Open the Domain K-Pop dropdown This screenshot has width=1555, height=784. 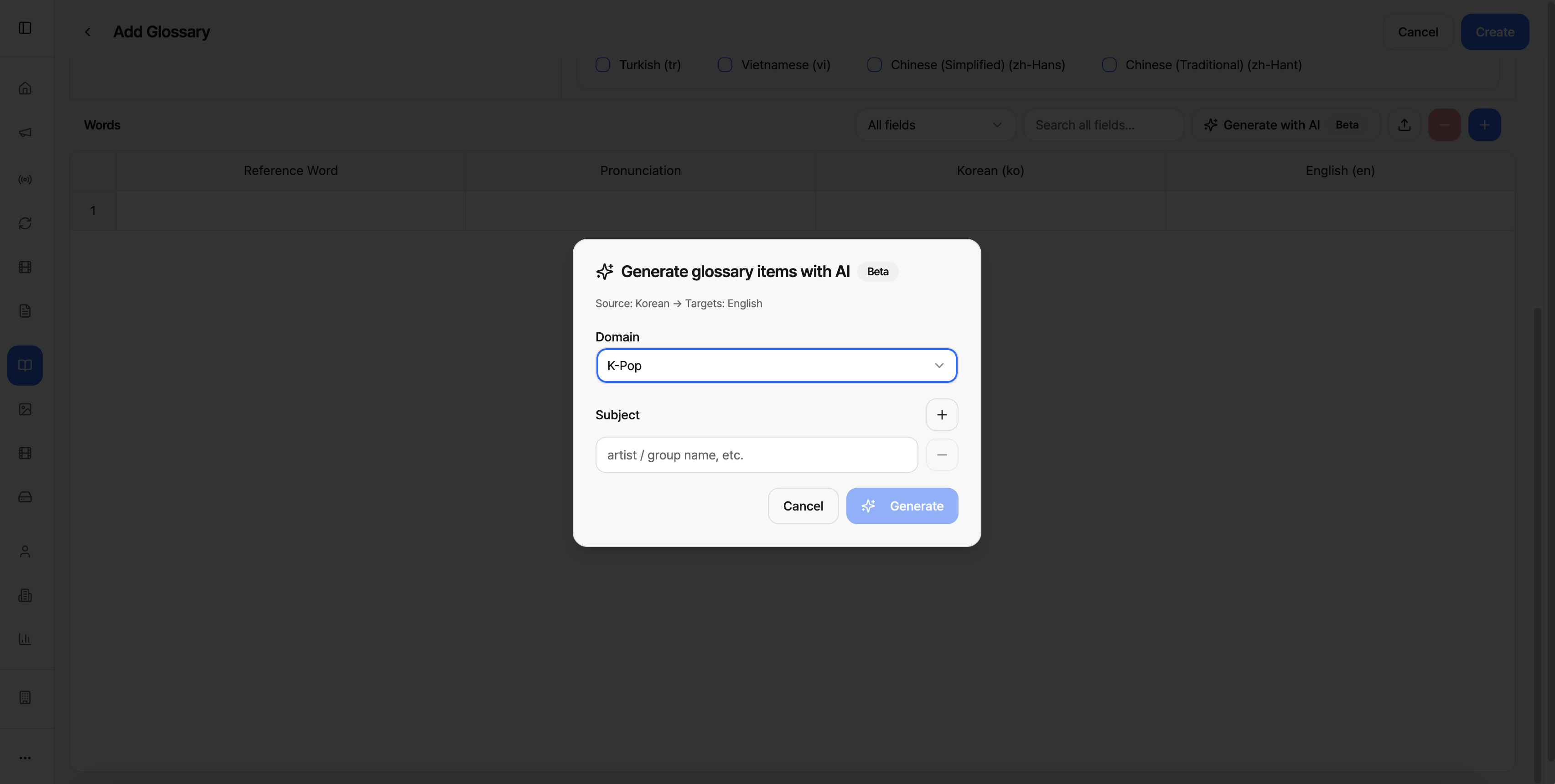pos(776,366)
